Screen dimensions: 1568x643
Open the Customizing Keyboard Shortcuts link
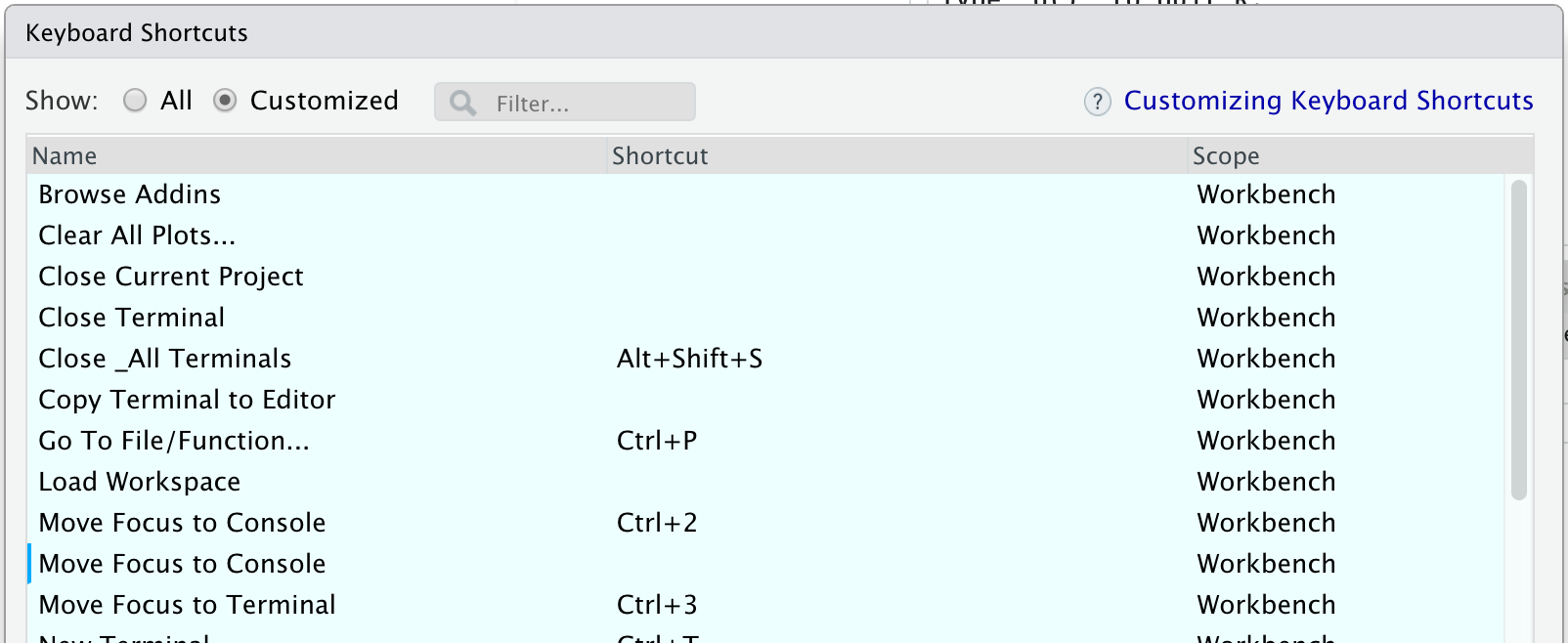click(x=1328, y=100)
